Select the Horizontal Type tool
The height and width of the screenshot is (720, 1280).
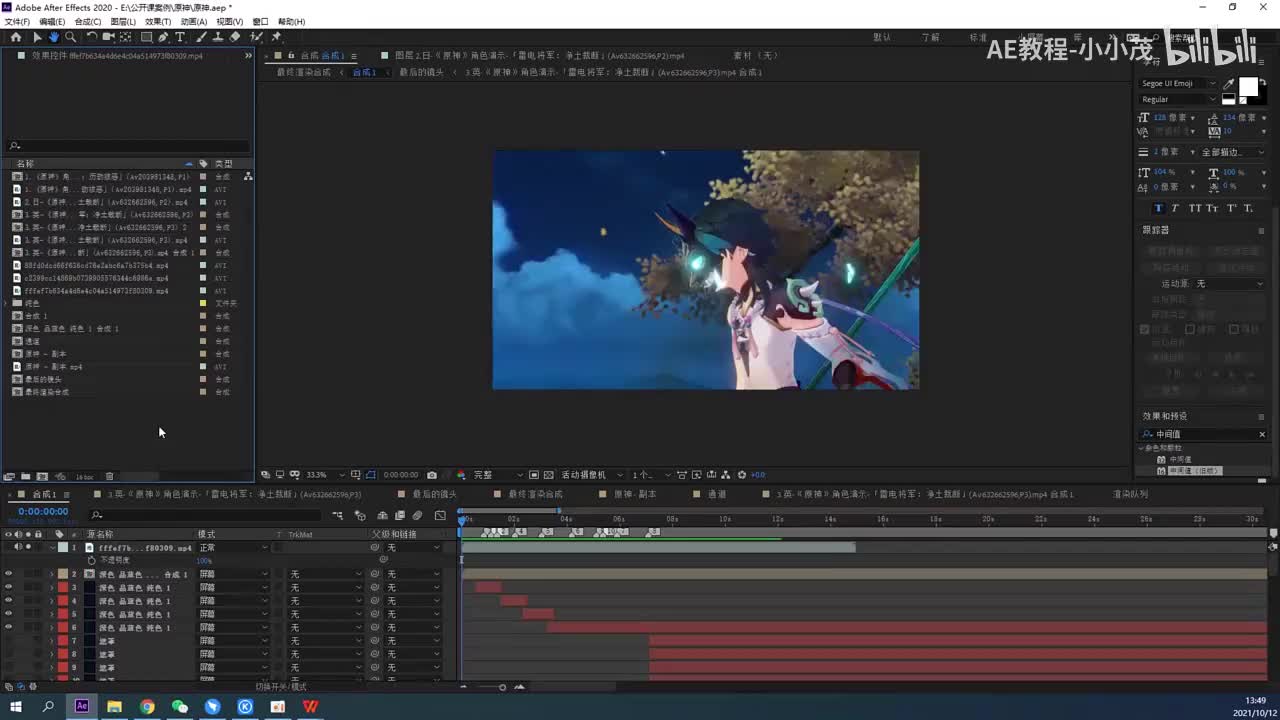[x=180, y=37]
